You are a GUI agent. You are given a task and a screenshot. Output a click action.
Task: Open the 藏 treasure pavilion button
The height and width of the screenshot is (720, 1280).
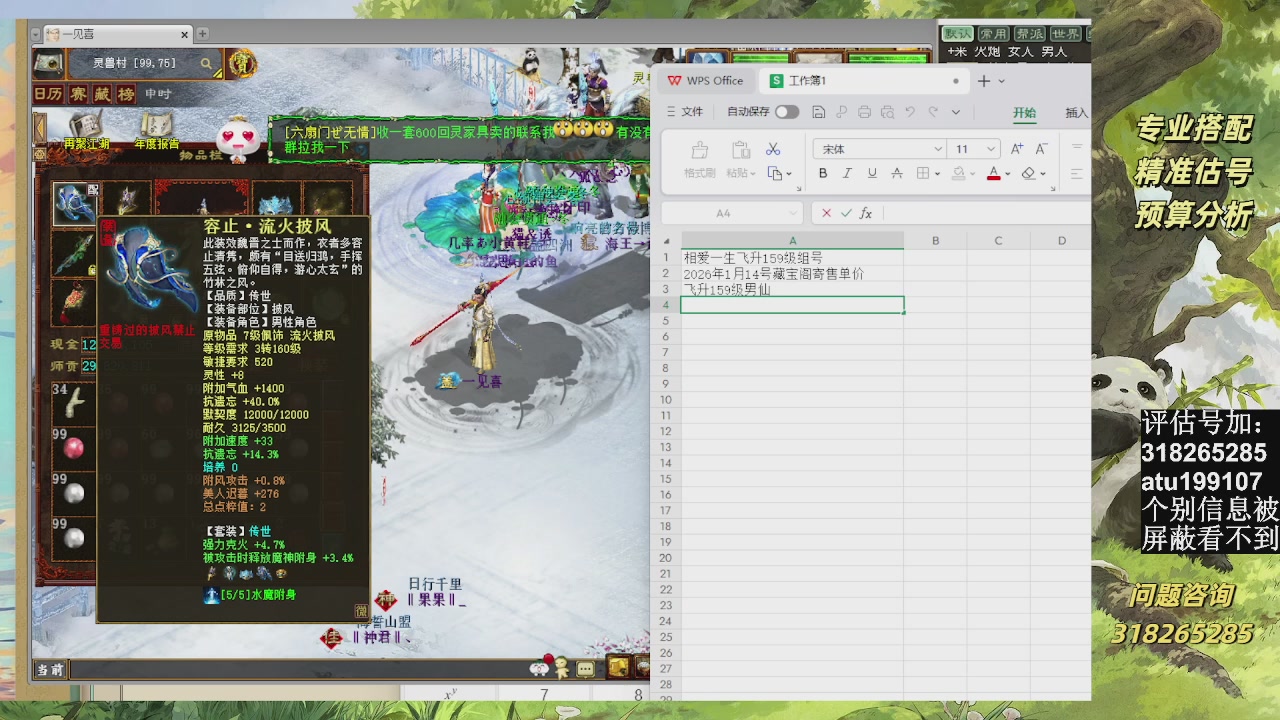click(x=102, y=94)
